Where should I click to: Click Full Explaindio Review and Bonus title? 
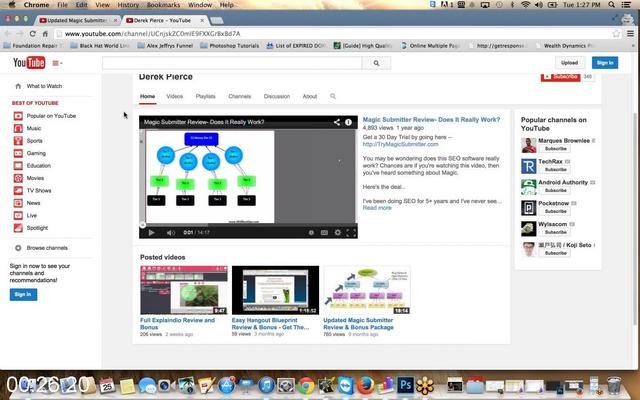(177, 324)
